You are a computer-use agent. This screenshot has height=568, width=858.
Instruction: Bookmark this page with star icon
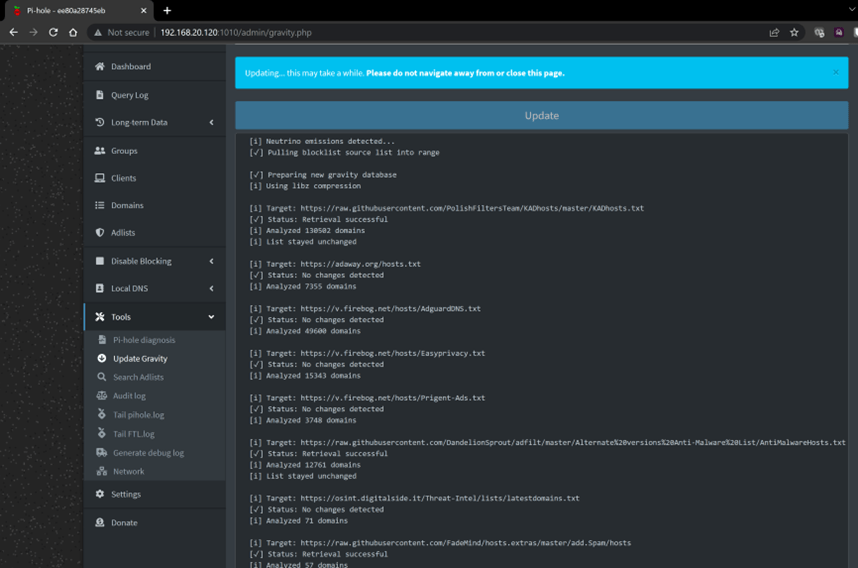(x=794, y=32)
